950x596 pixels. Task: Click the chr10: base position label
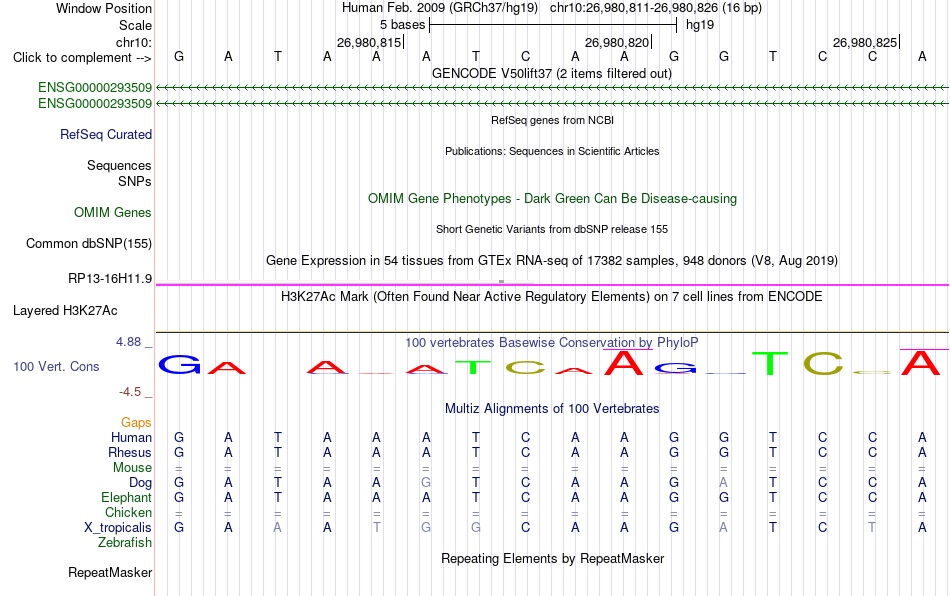pyautogui.click(x=134, y=42)
